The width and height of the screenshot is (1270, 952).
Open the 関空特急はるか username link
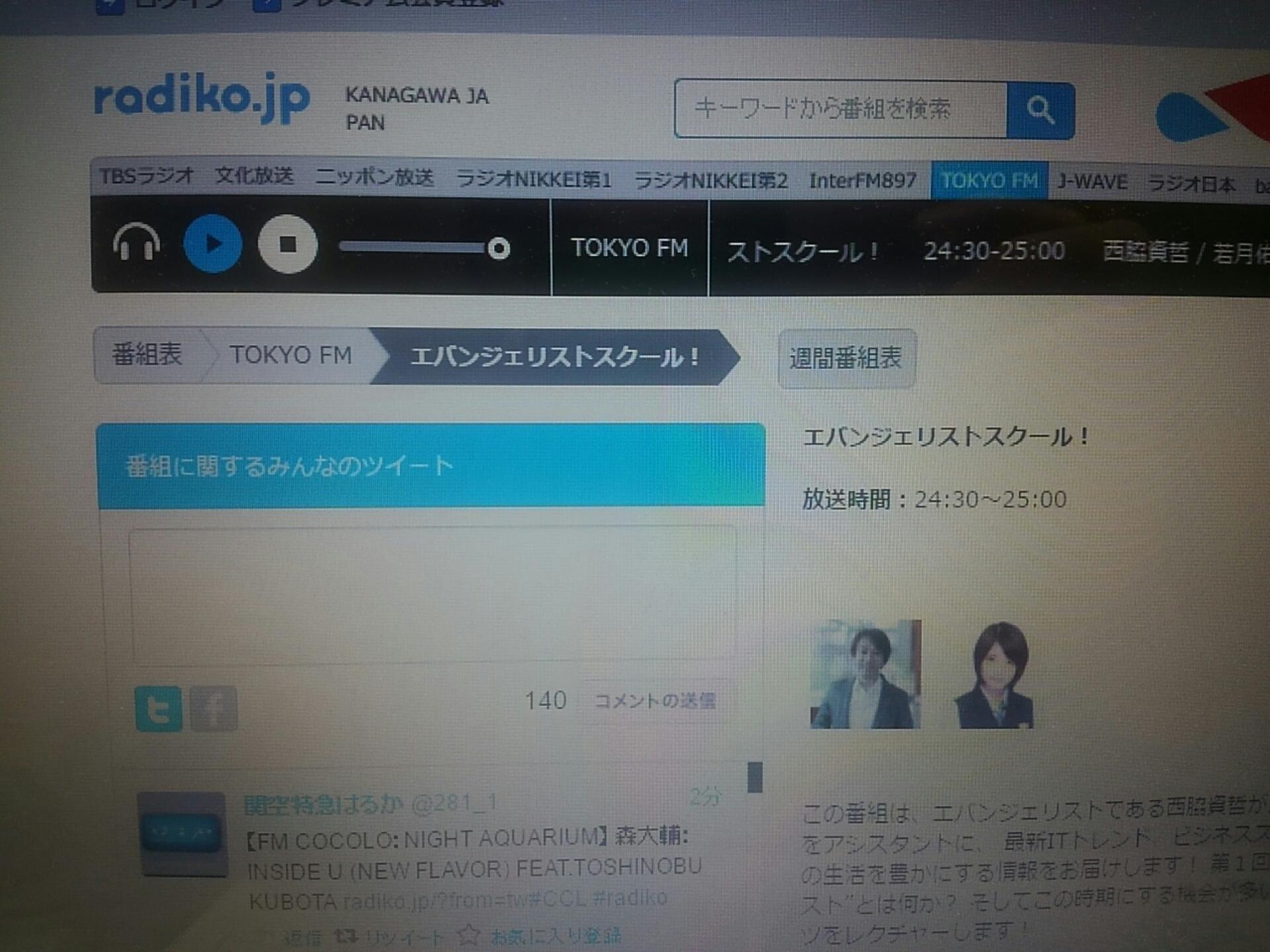[323, 805]
